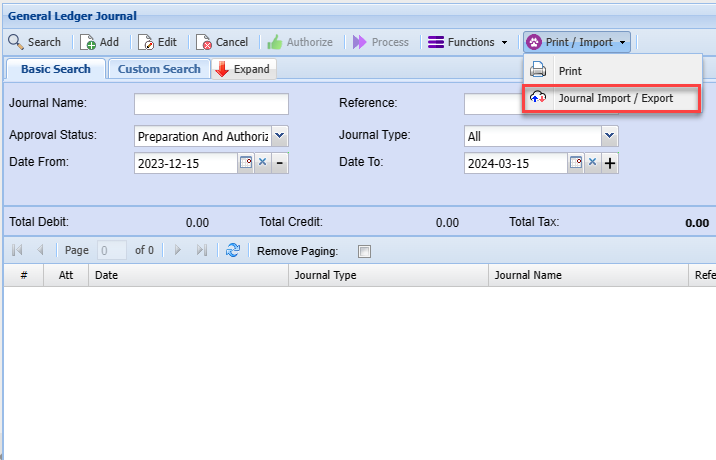Screen dimensions: 716x460
Task: Open the Approval Status dropdown arrow
Action: pyautogui.click(x=280, y=136)
